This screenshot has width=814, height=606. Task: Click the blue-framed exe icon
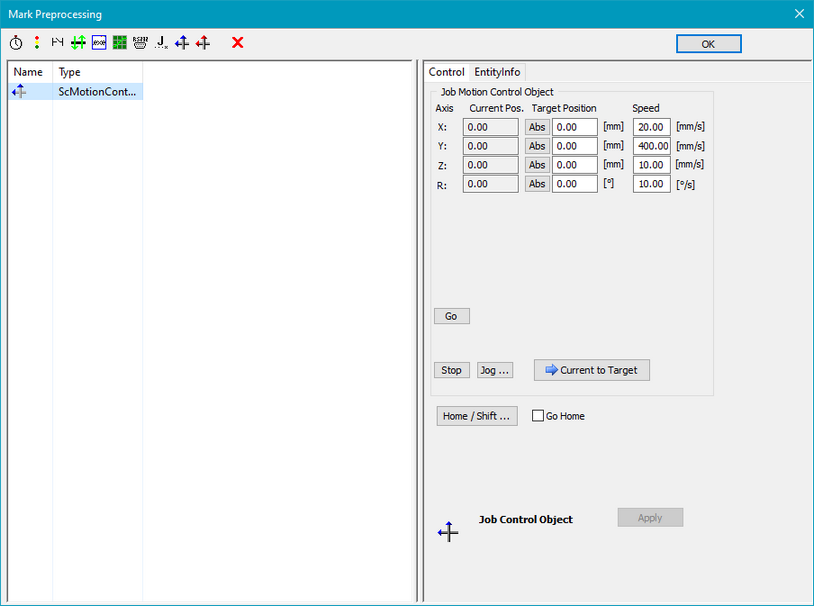point(99,43)
